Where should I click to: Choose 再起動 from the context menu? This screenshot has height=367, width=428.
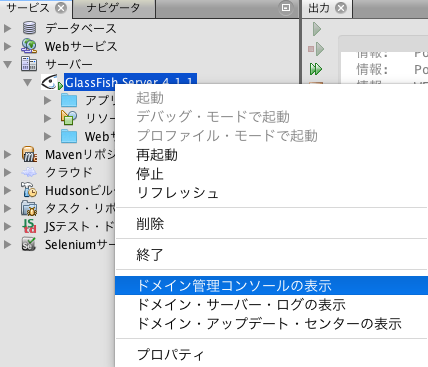click(271, 155)
